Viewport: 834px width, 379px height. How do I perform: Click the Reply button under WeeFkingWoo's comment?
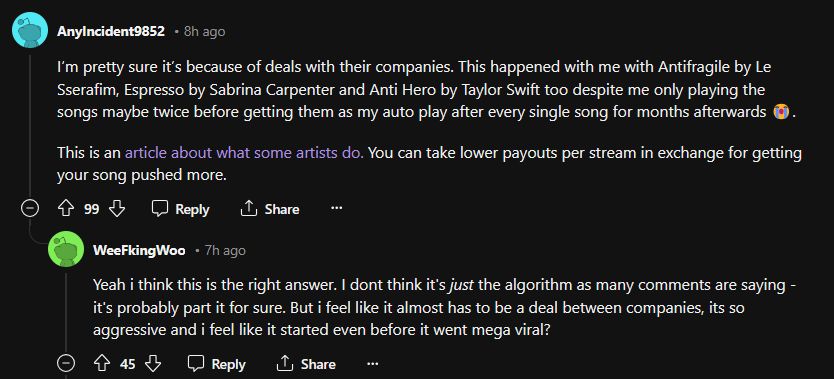[x=216, y=364]
